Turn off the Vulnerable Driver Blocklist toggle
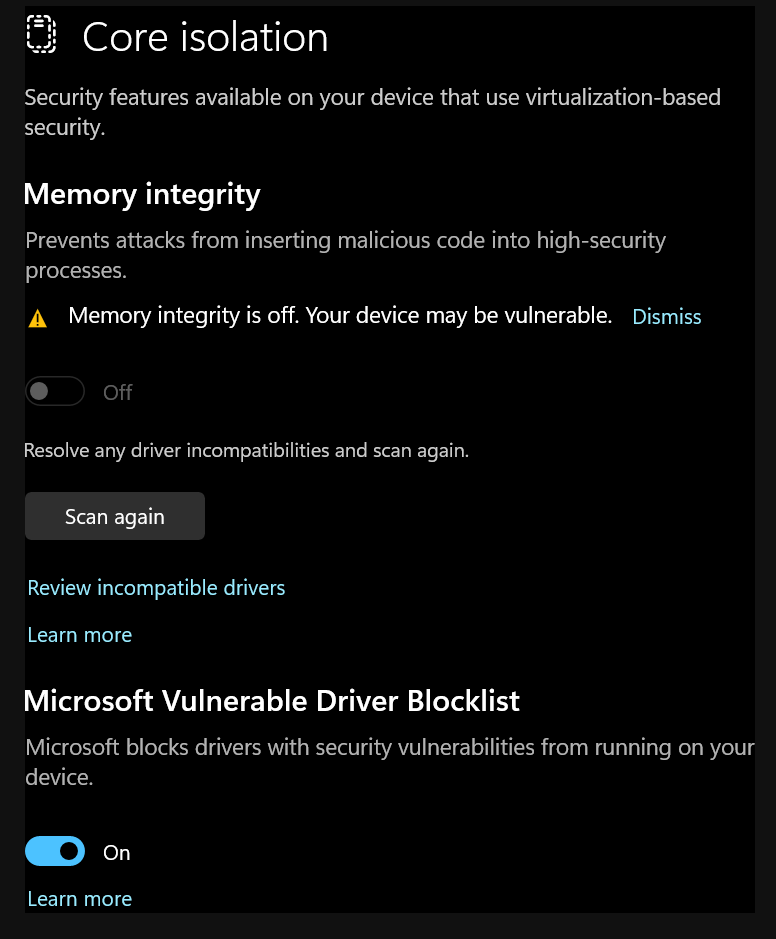The height and width of the screenshot is (939, 776). tap(54, 852)
